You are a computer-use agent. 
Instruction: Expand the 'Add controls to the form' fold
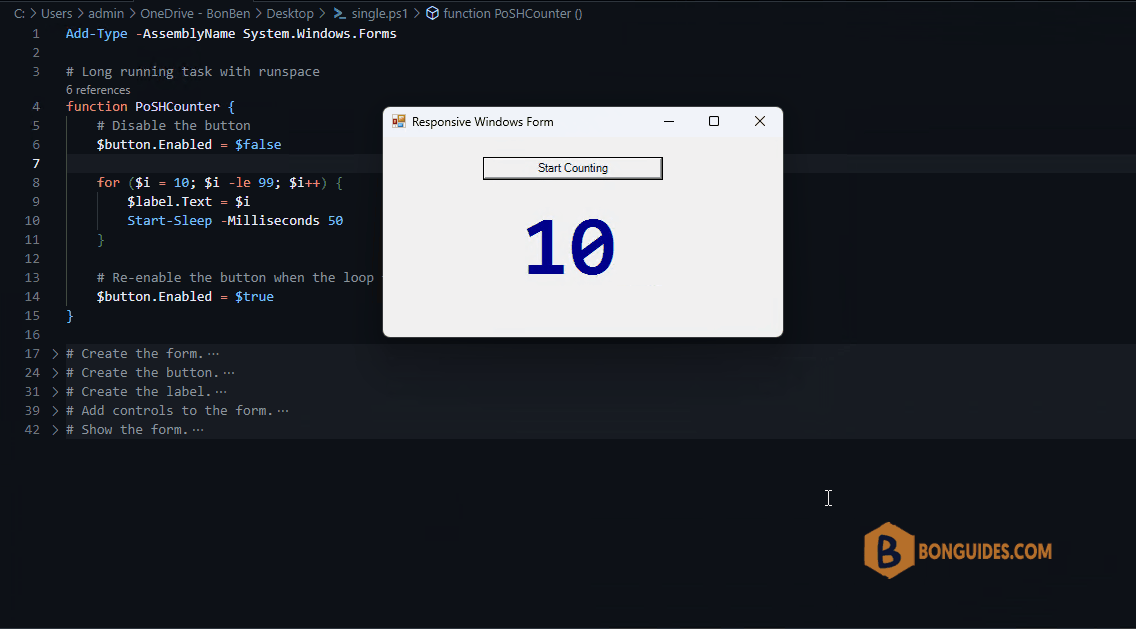point(55,410)
